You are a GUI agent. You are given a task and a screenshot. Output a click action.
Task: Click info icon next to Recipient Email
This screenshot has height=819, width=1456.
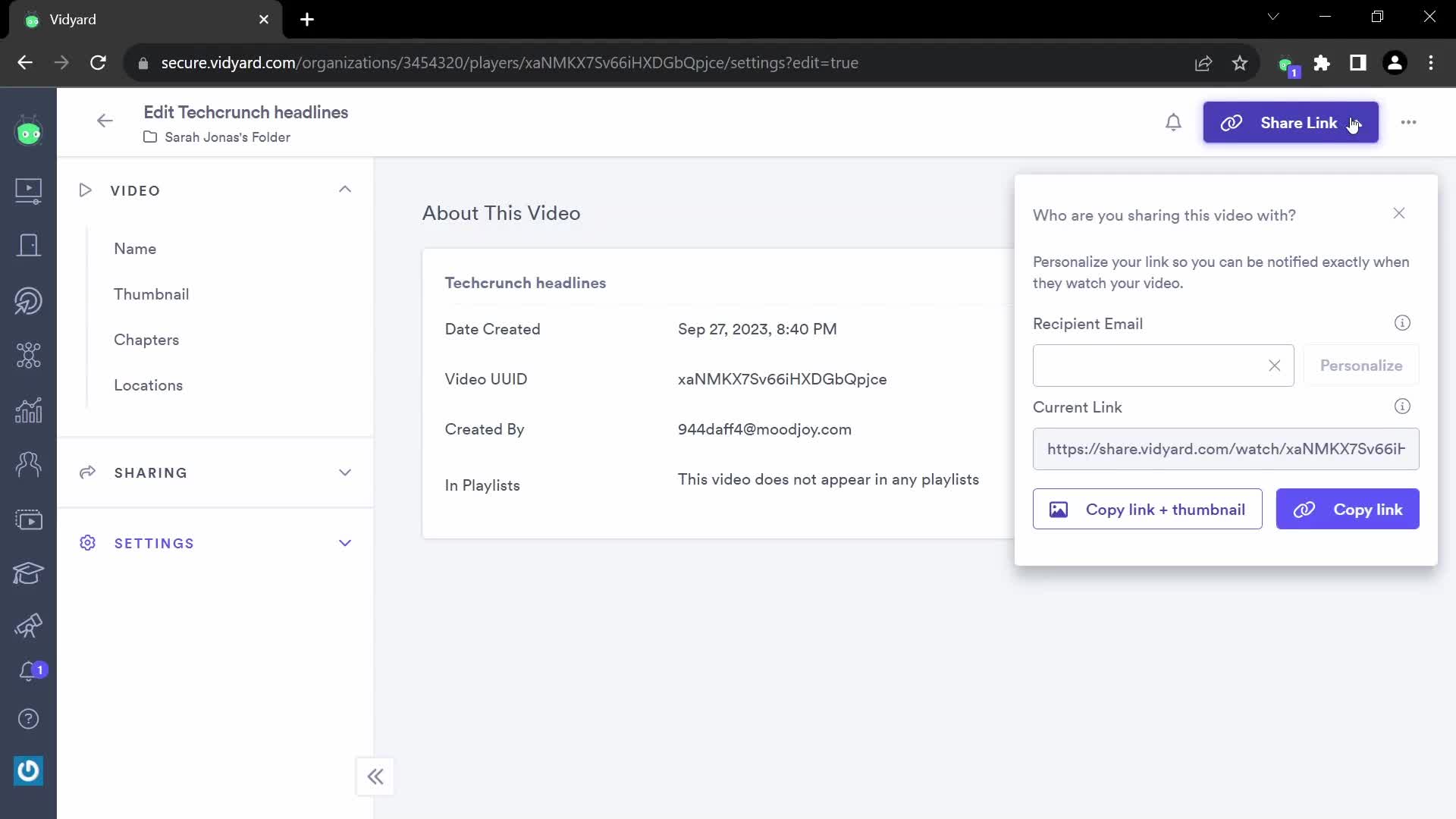pos(1402,323)
